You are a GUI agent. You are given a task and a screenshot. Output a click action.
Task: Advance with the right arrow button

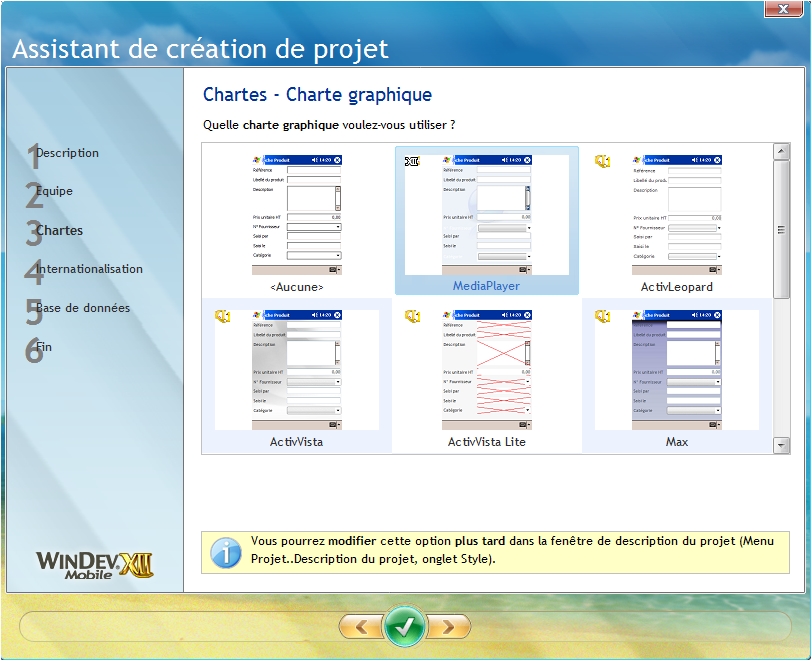[448, 627]
